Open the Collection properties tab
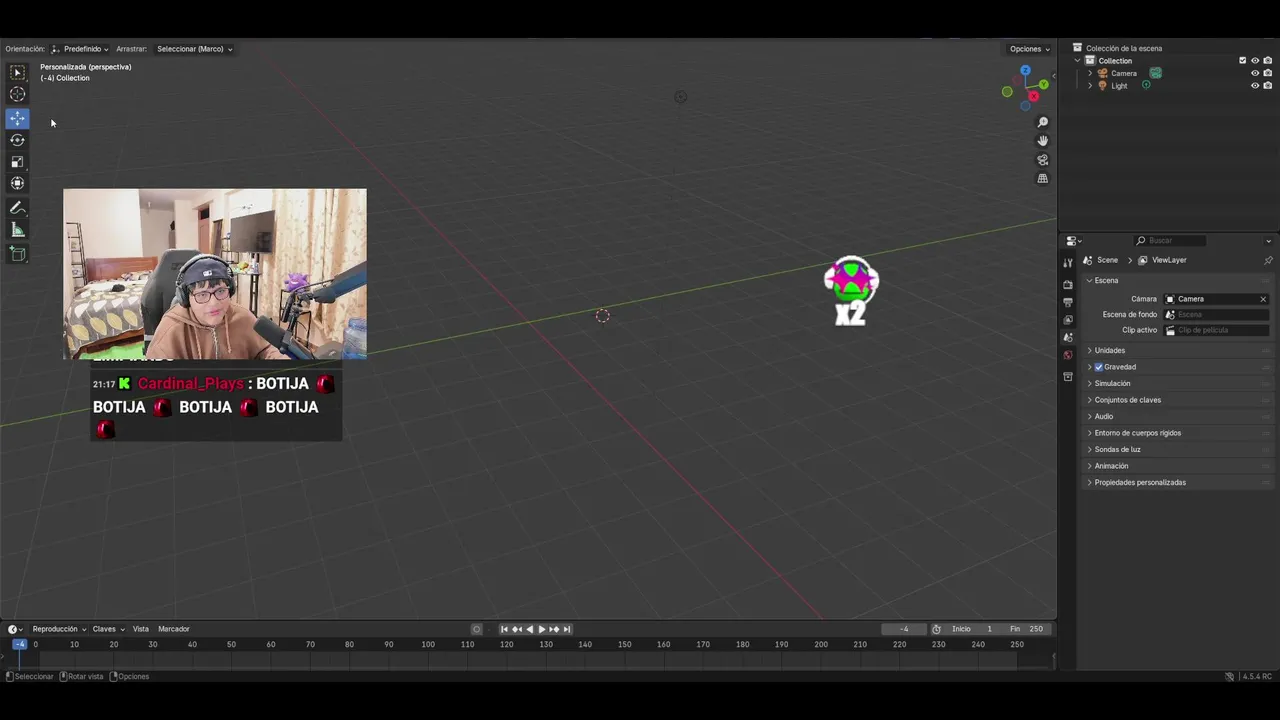The width and height of the screenshot is (1280, 720). [x=1067, y=377]
